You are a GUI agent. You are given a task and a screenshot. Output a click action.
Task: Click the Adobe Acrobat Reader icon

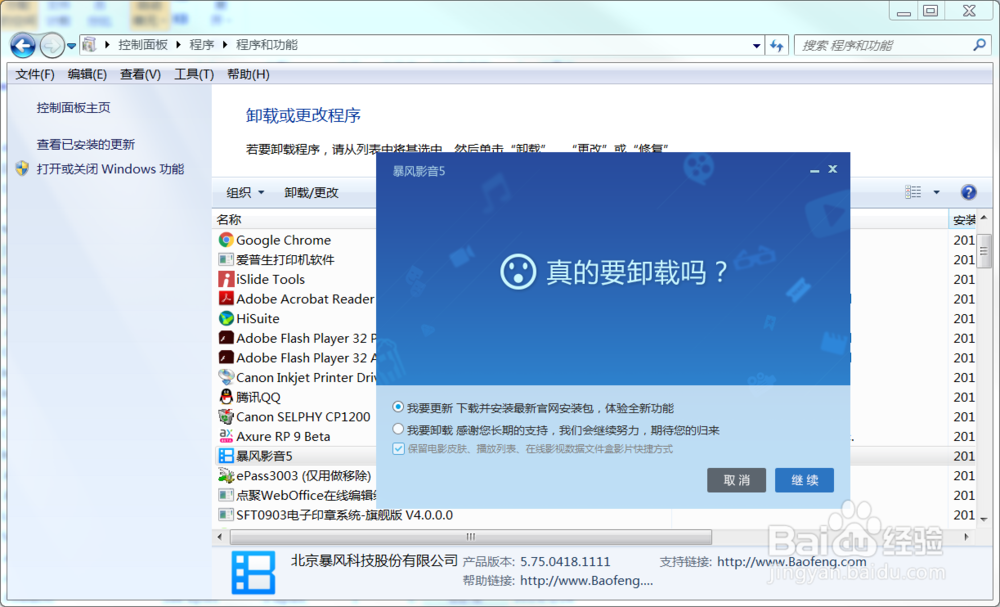[226, 298]
